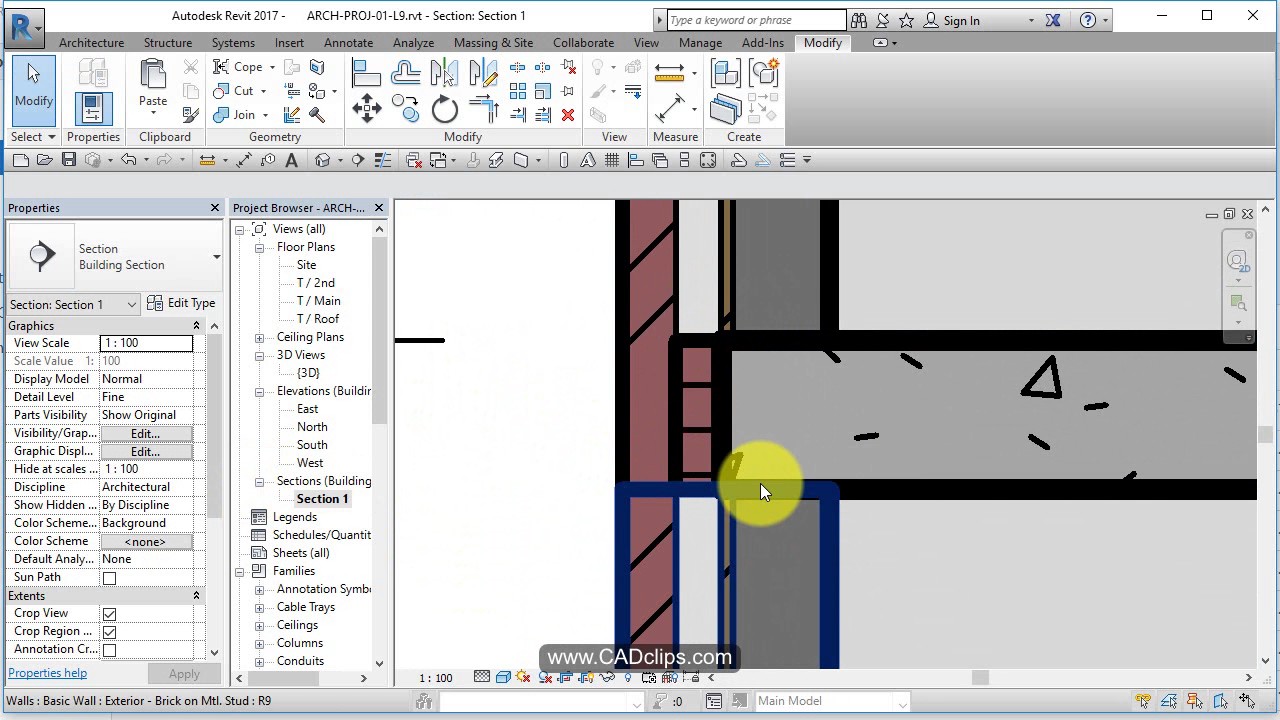Open the Collaborate ribbon tab
Image resolution: width=1280 pixels, height=720 pixels.
583,43
